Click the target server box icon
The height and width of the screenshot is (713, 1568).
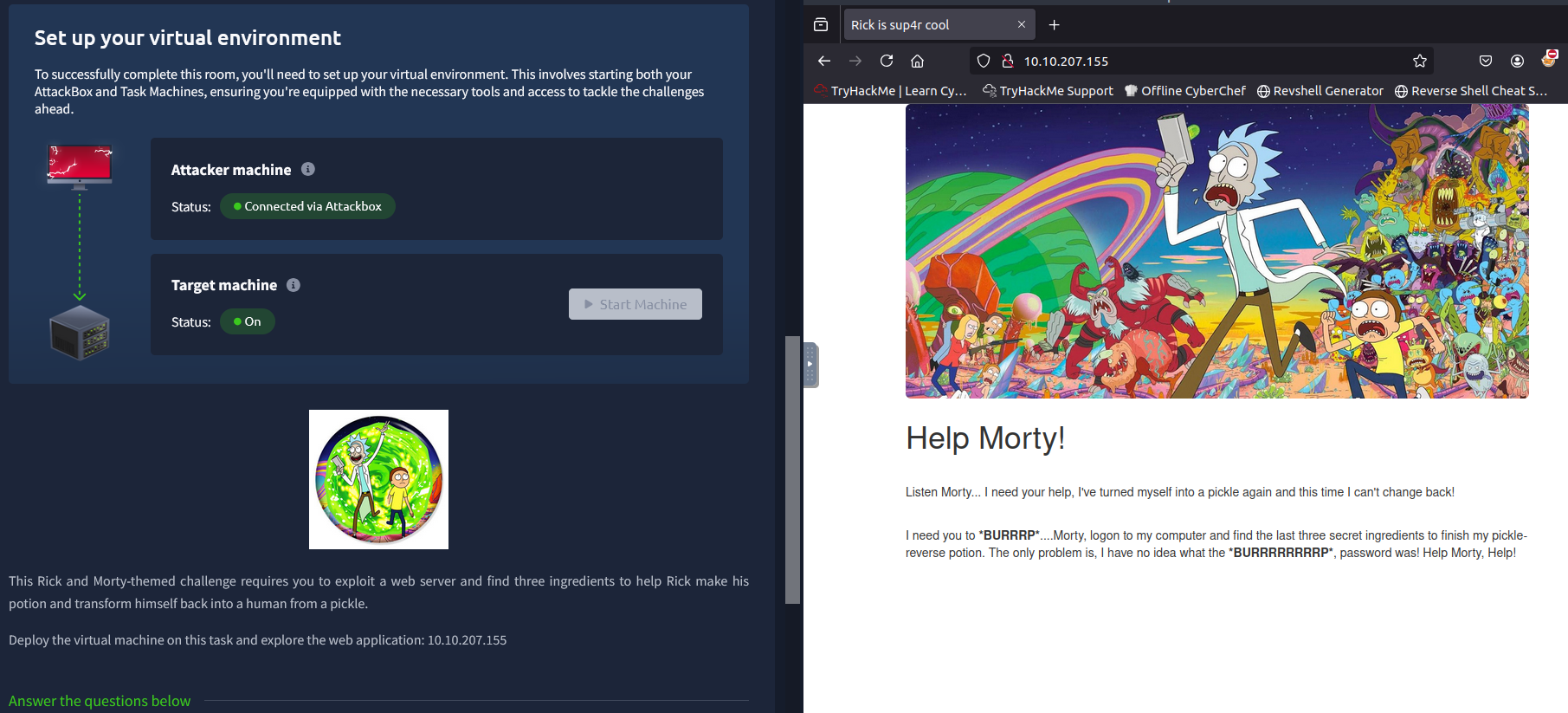pyautogui.click(x=80, y=333)
